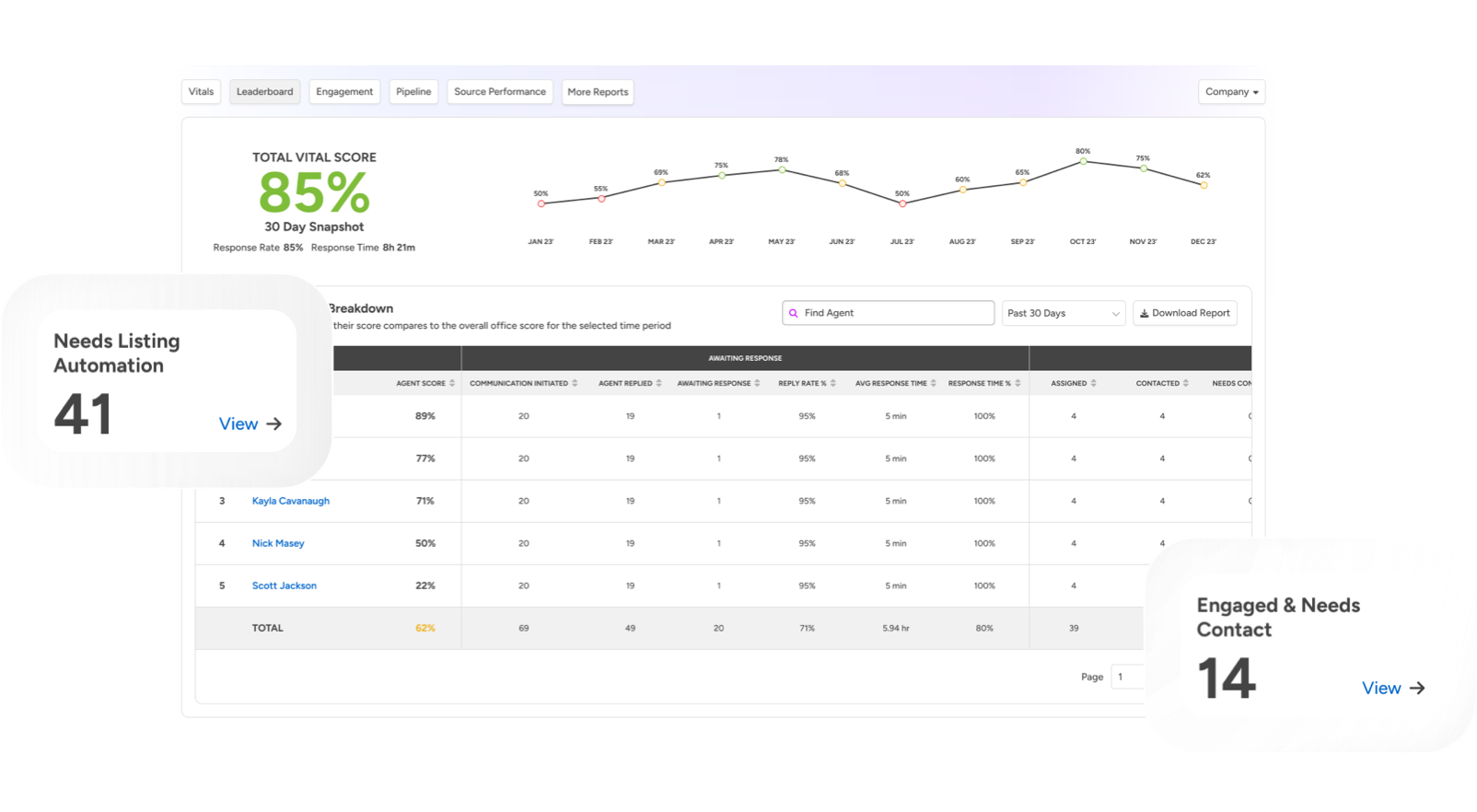Click into the Find Agent search field

[x=893, y=313]
